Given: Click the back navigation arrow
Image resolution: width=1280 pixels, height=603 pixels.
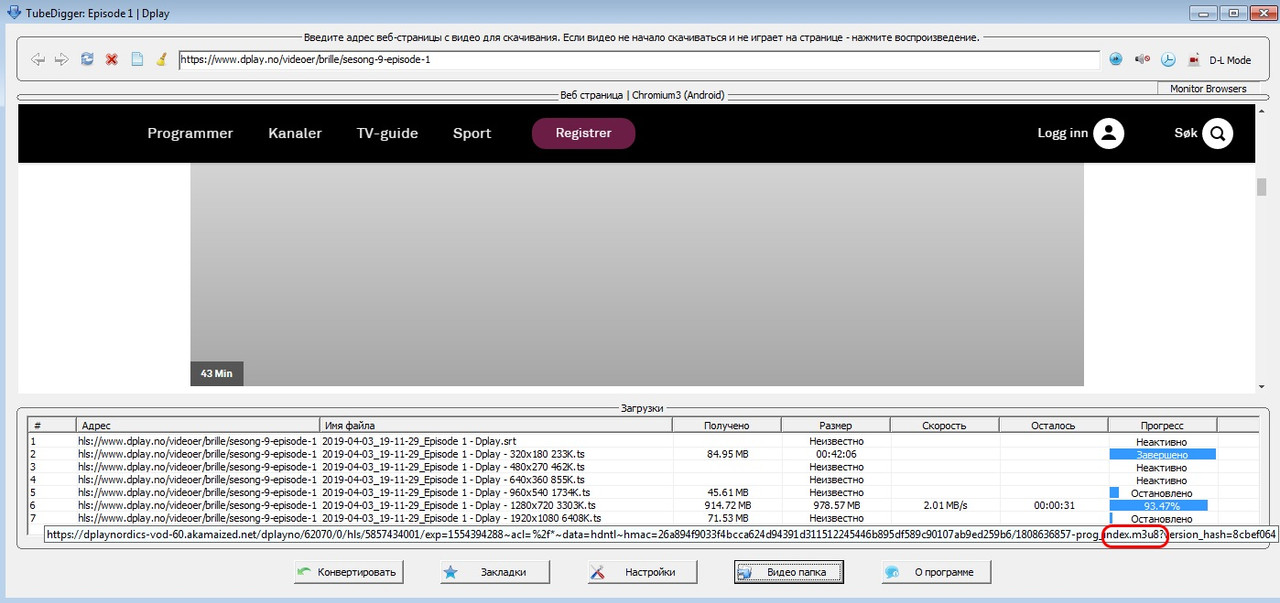Looking at the screenshot, I should (x=38, y=60).
